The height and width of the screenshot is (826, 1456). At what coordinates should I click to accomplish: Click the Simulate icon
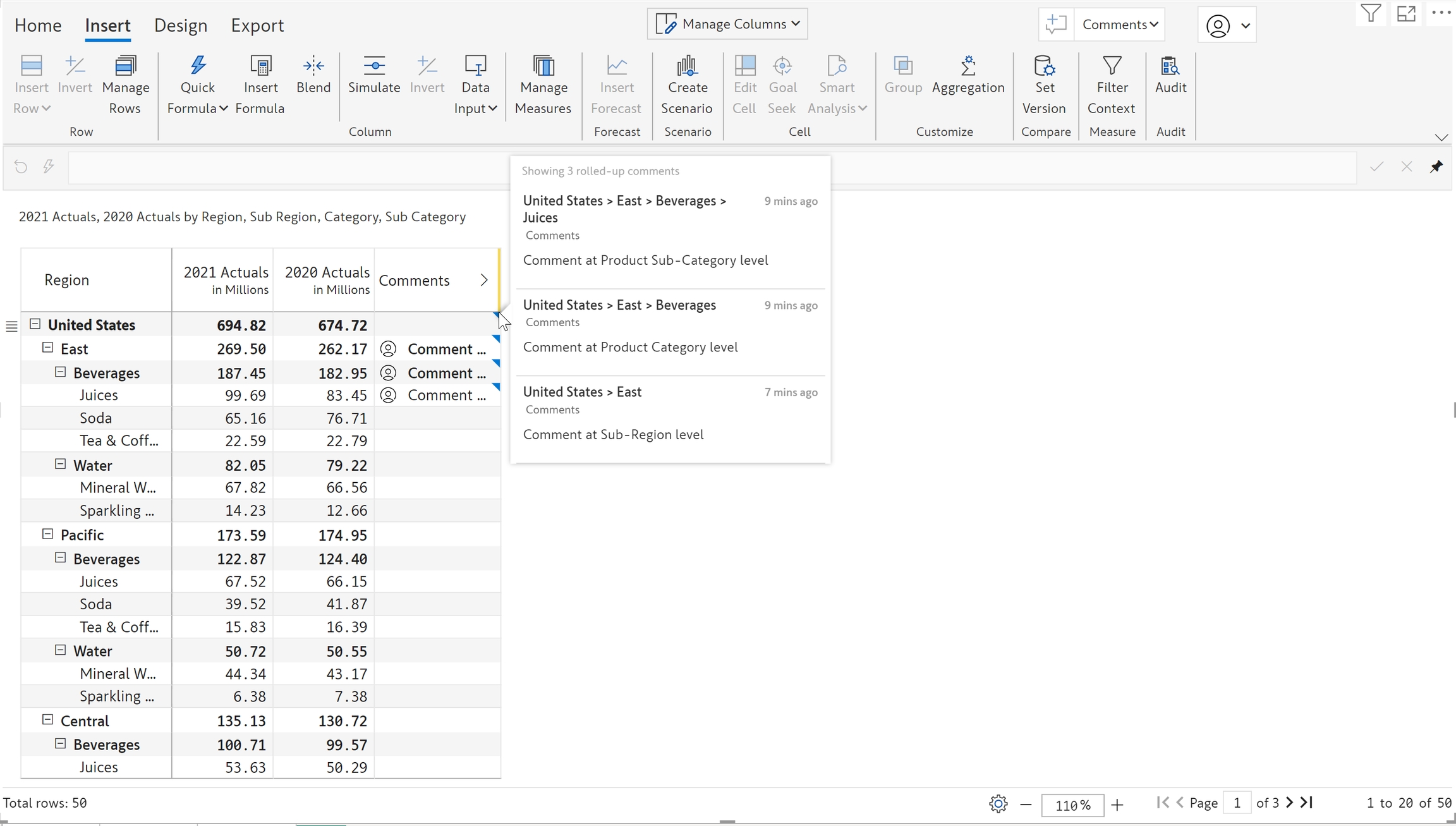(x=374, y=66)
